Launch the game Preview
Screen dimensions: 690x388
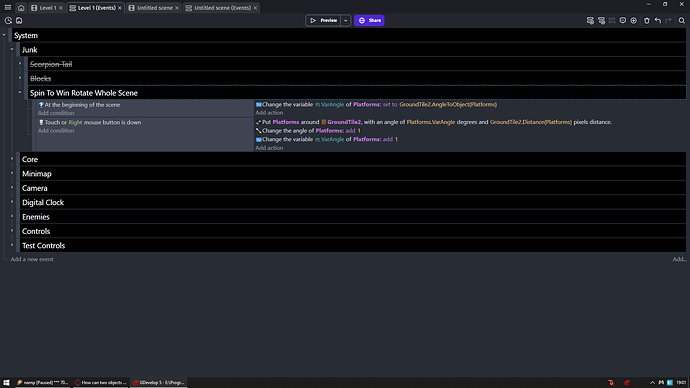coord(323,20)
